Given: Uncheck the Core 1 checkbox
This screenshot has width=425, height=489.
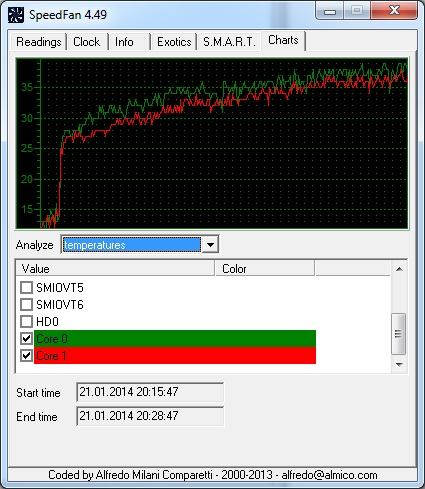Looking at the screenshot, I should coord(26,356).
